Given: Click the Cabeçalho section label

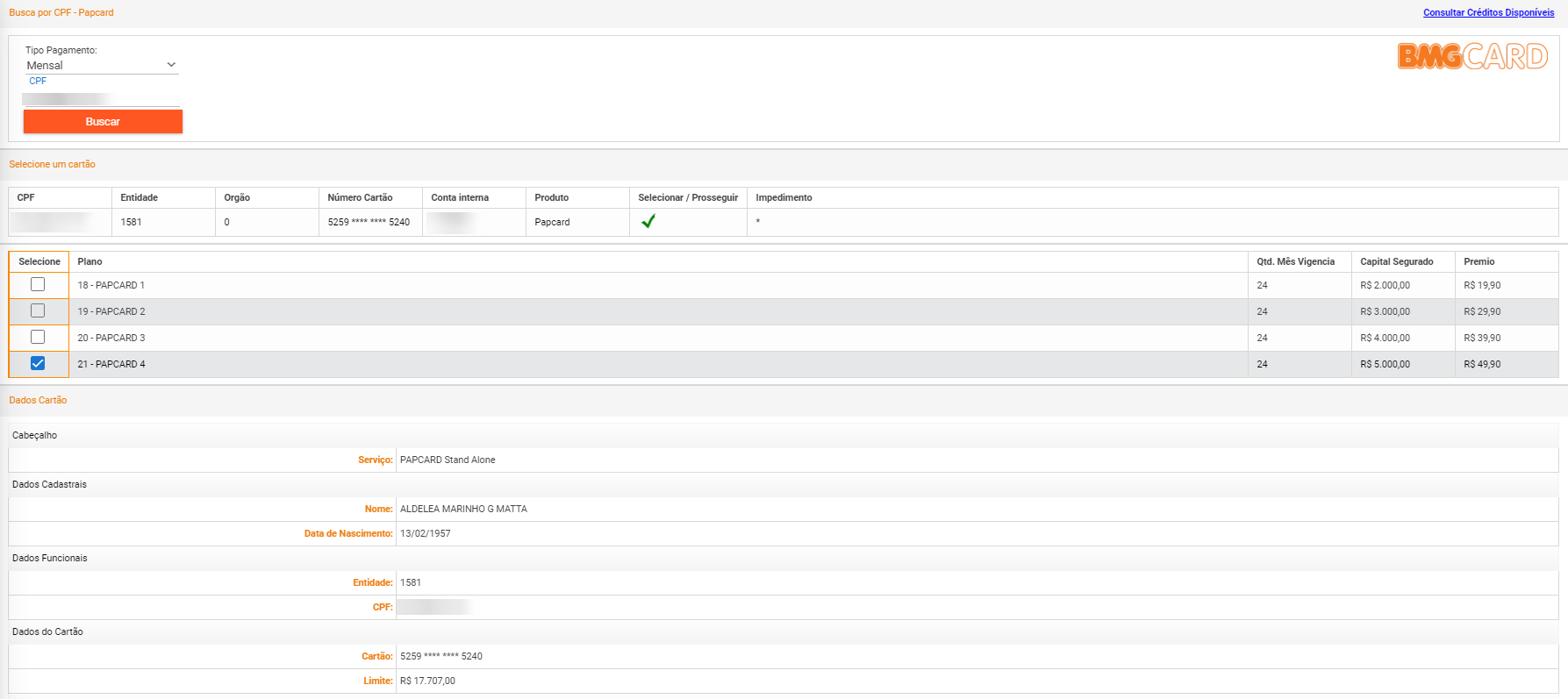Looking at the screenshot, I should pos(34,435).
